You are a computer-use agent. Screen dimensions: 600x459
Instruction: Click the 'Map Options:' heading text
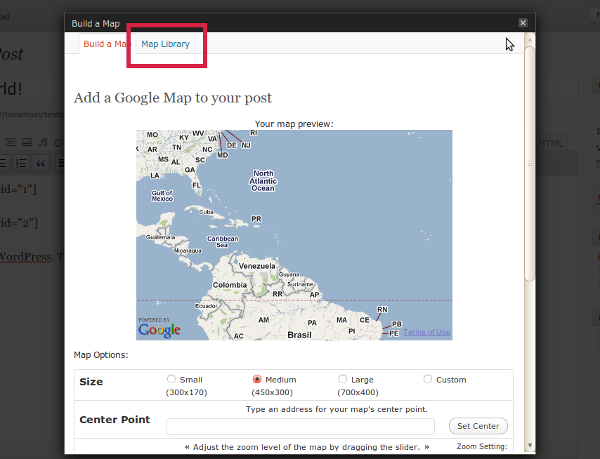(x=101, y=355)
